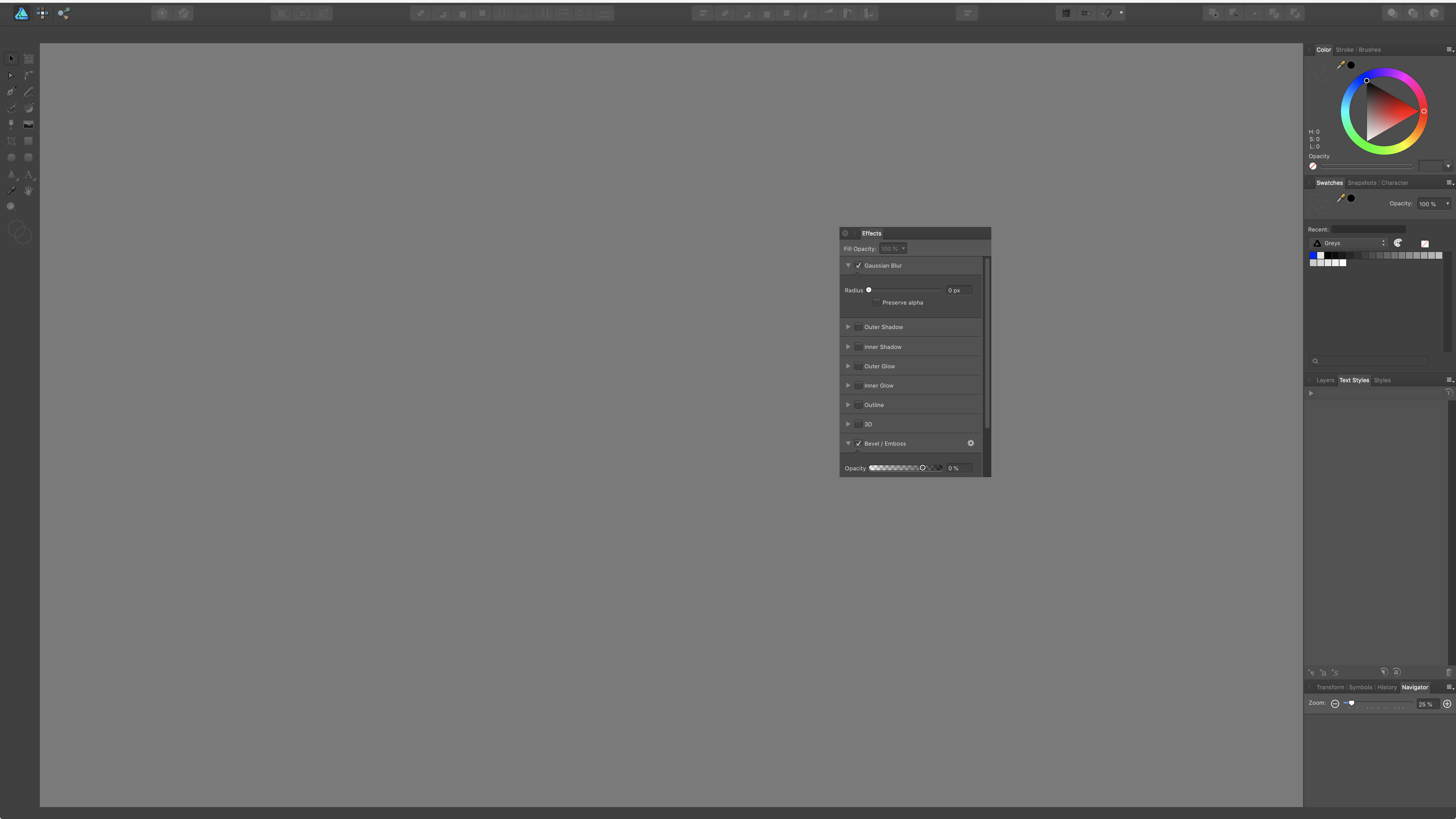Screen dimensions: 1456x819
Task: Select the Zoom magnifier tool
Action: pos(11,207)
